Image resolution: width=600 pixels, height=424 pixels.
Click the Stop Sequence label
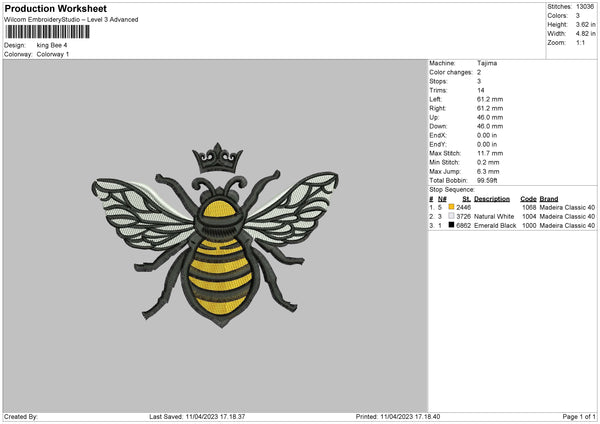(x=452, y=189)
